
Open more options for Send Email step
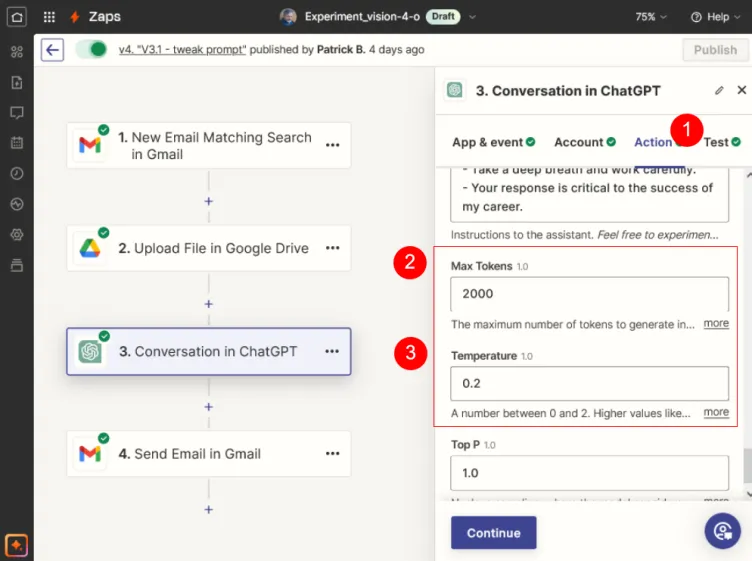click(332, 454)
